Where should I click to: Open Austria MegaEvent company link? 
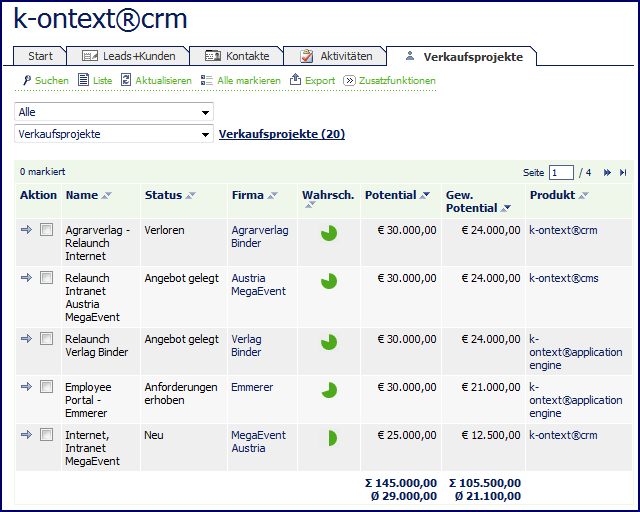click(x=258, y=285)
